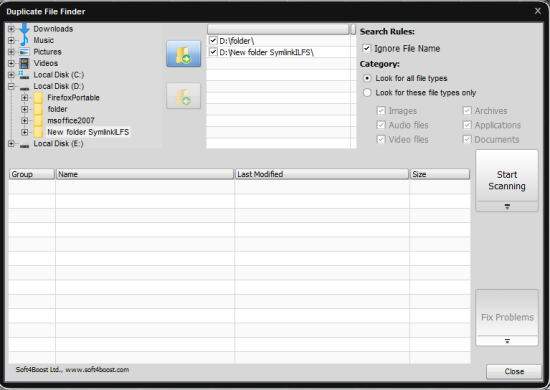Expand the Local Disk (E:) node
The width and height of the screenshot is (550, 390).
tap(11, 144)
